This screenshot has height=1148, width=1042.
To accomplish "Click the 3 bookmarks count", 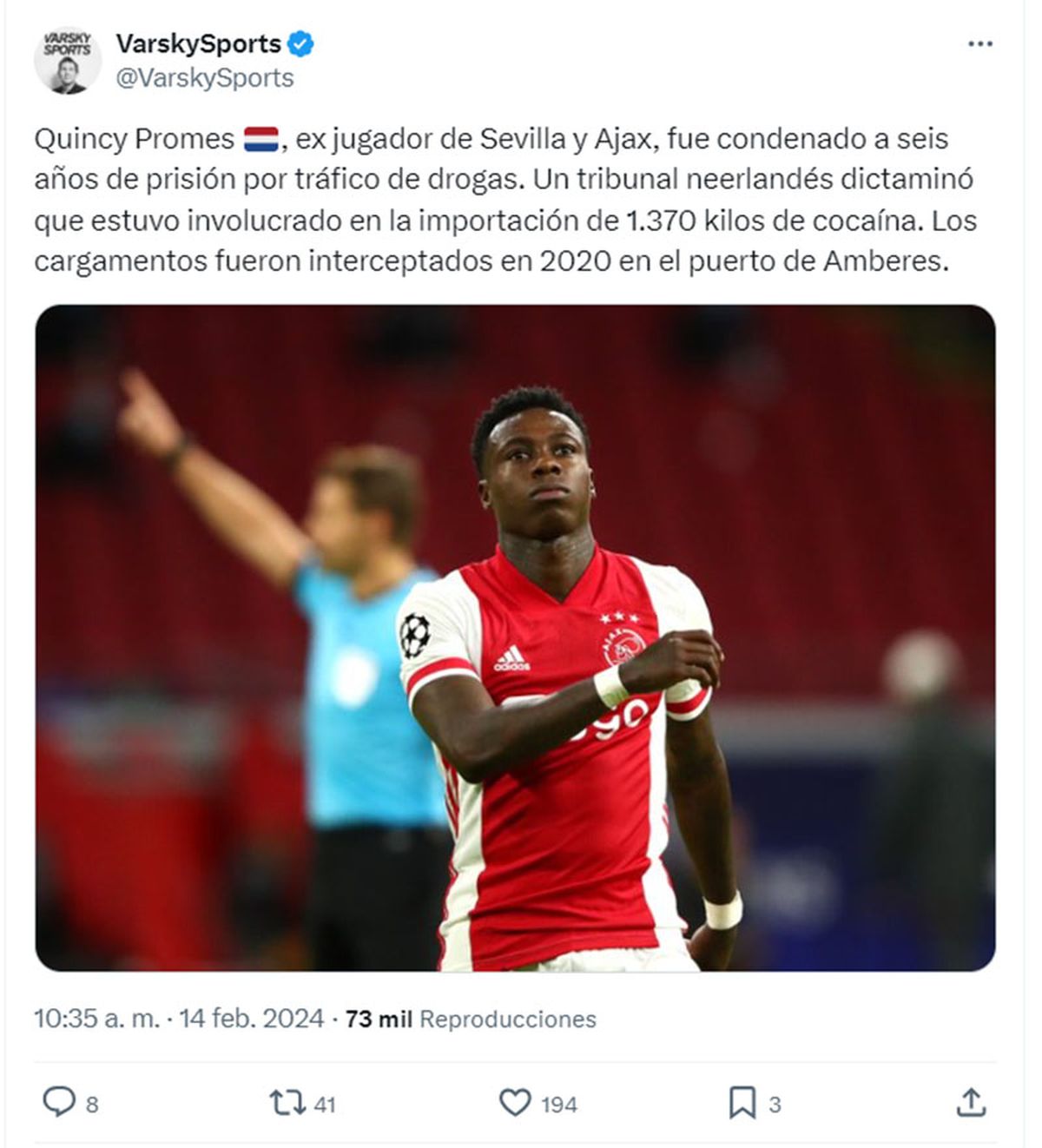I will pos(775,1105).
